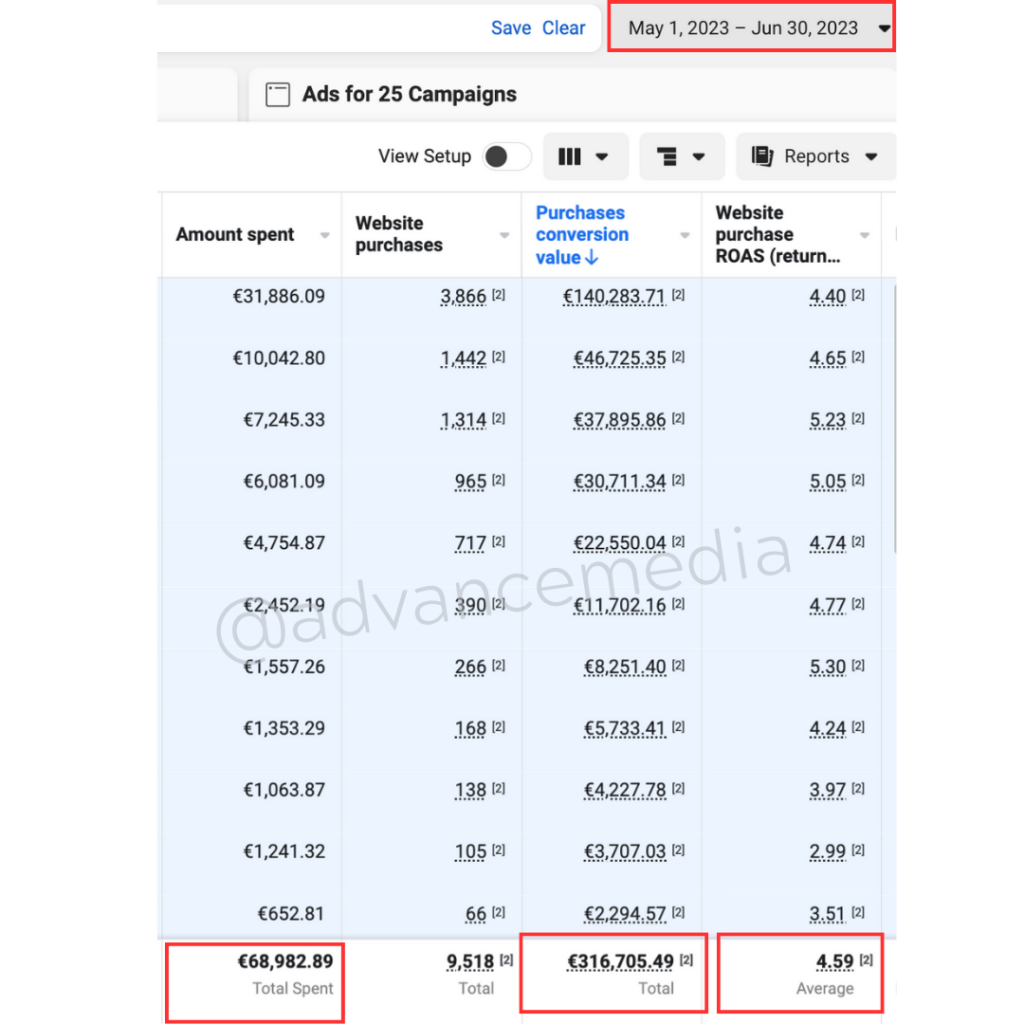Click the Clear link
This screenshot has width=1024, height=1024.
click(564, 28)
